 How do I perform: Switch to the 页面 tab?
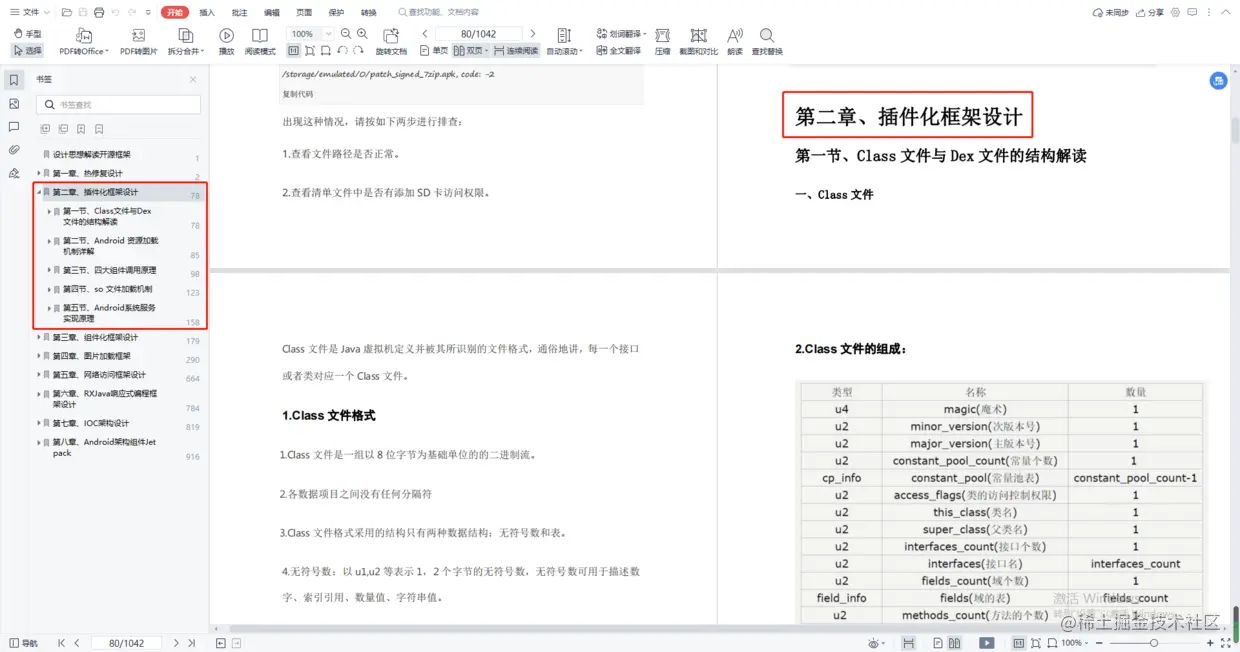(x=304, y=12)
